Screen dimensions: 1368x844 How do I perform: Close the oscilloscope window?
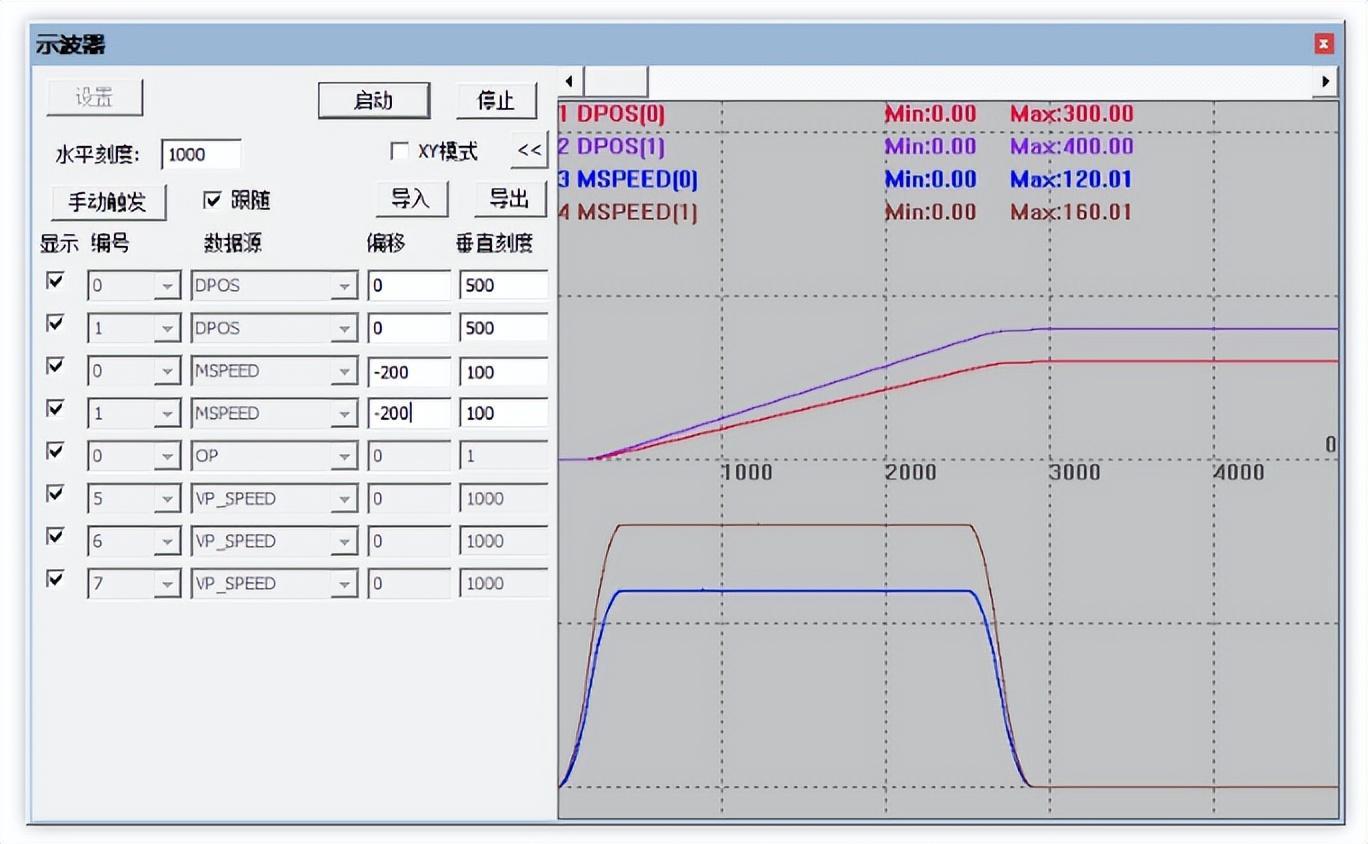(1324, 44)
